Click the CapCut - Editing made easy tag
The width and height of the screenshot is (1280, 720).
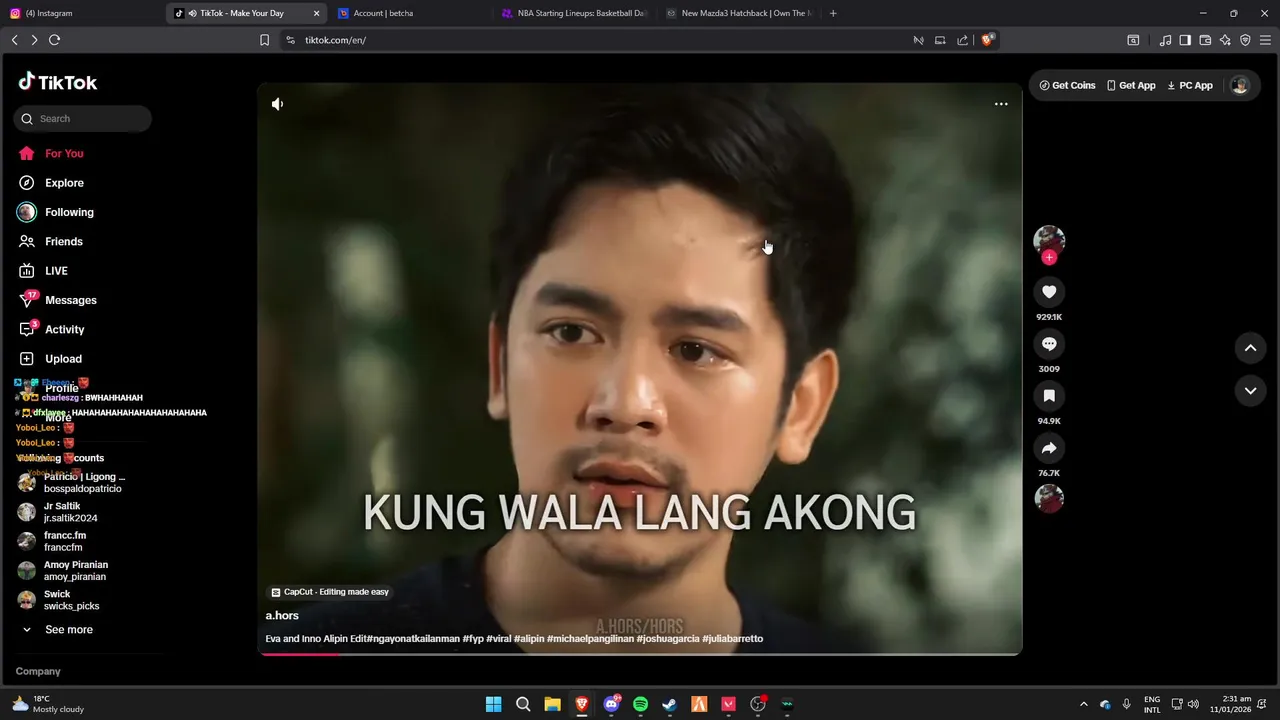coord(330,592)
